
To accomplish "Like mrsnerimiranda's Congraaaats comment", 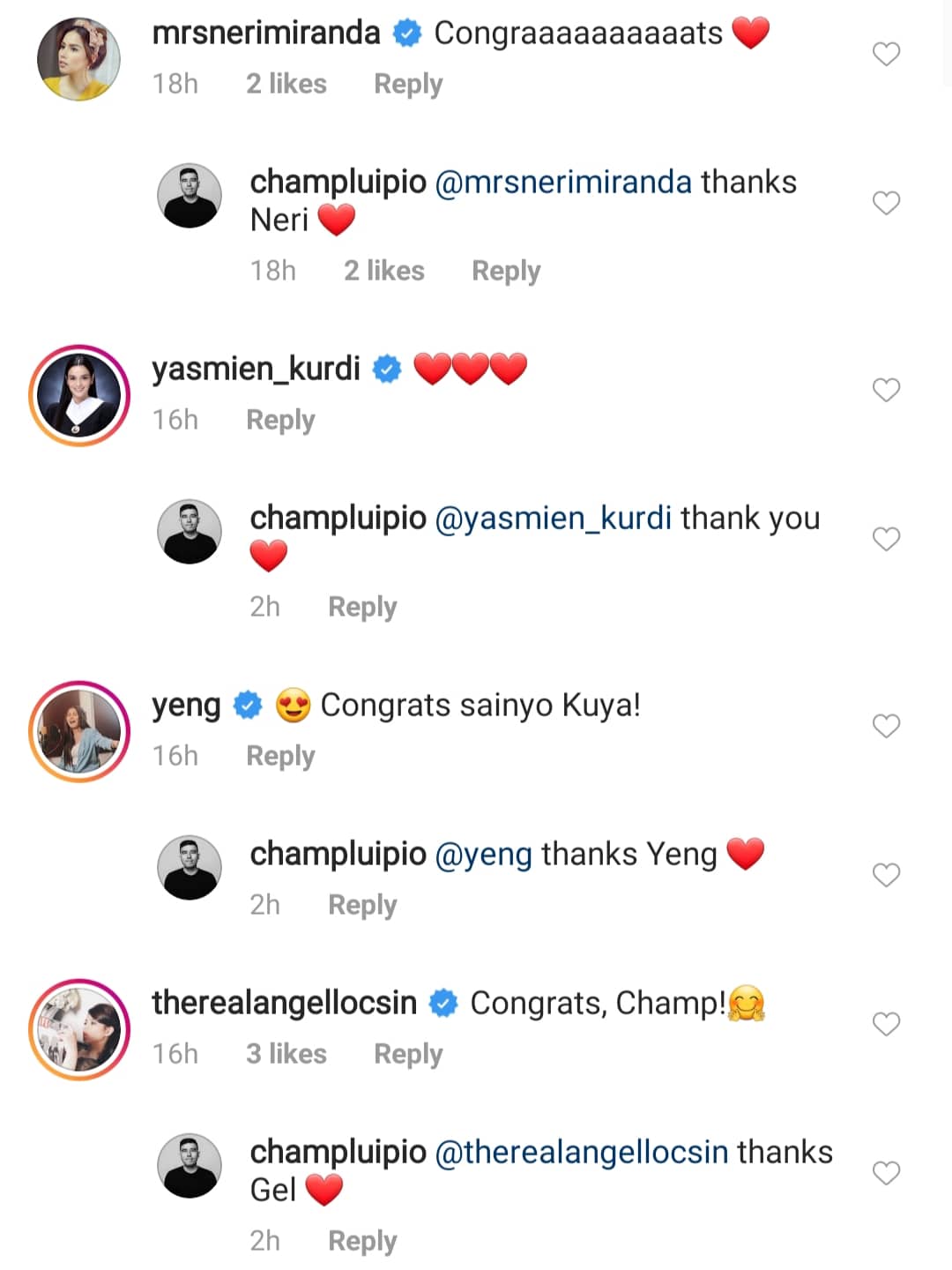I will click(x=886, y=55).
